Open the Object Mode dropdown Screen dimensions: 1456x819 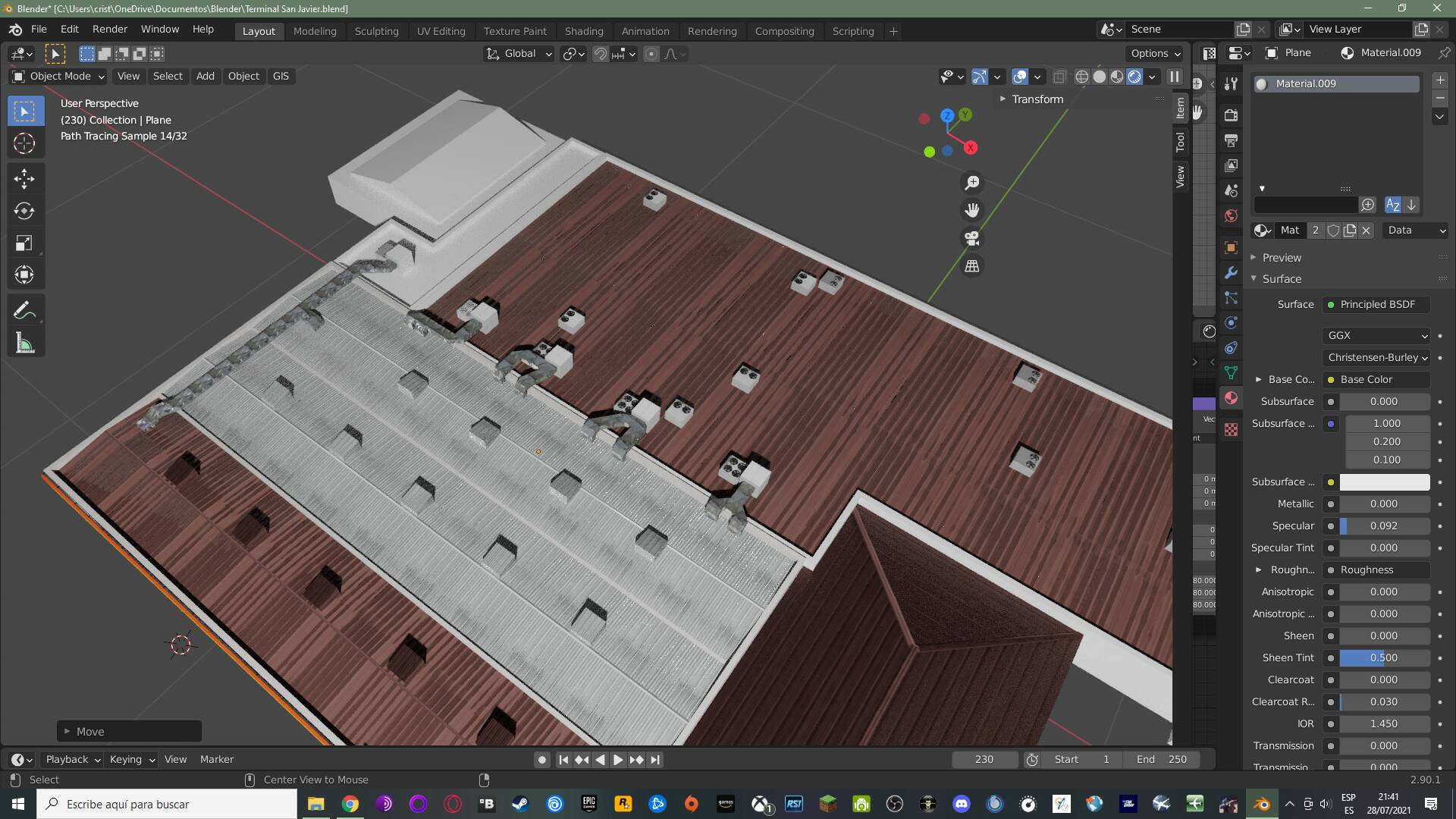58,77
